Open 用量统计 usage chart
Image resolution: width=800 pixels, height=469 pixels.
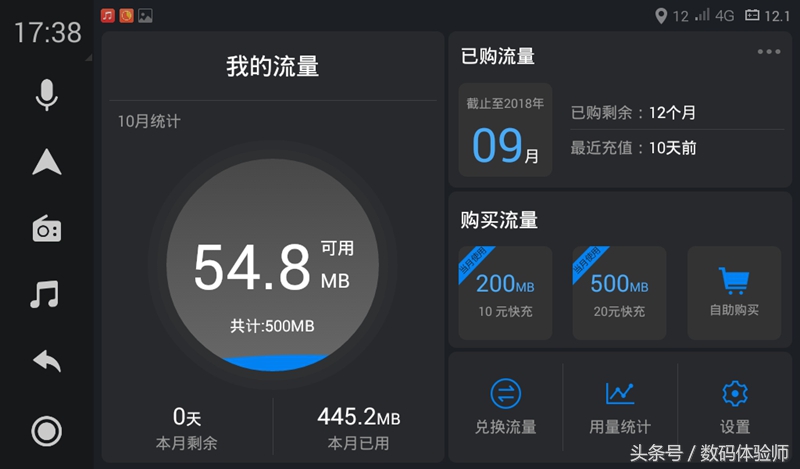[x=620, y=407]
